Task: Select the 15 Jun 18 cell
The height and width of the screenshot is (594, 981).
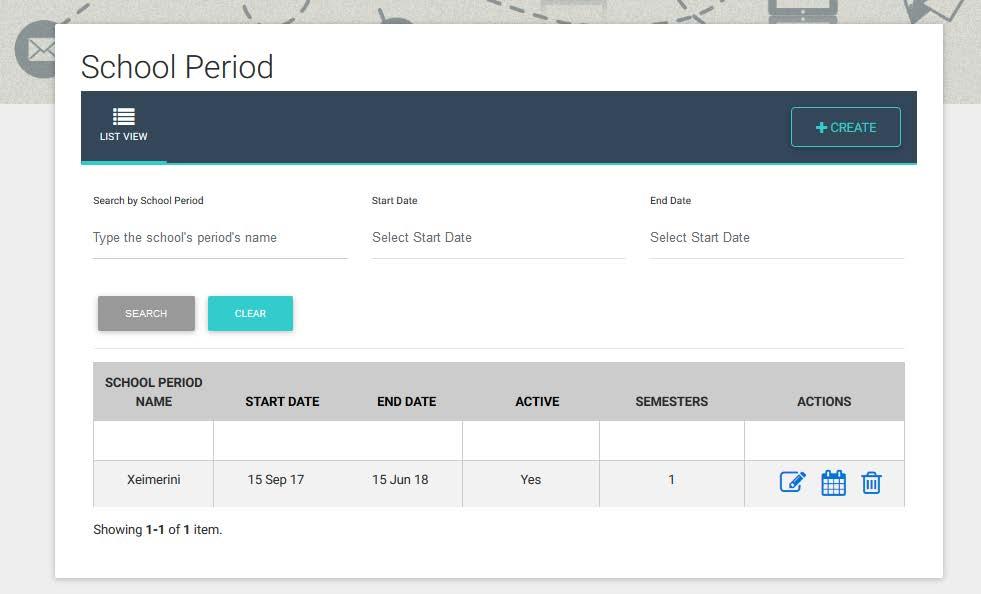Action: click(400, 479)
